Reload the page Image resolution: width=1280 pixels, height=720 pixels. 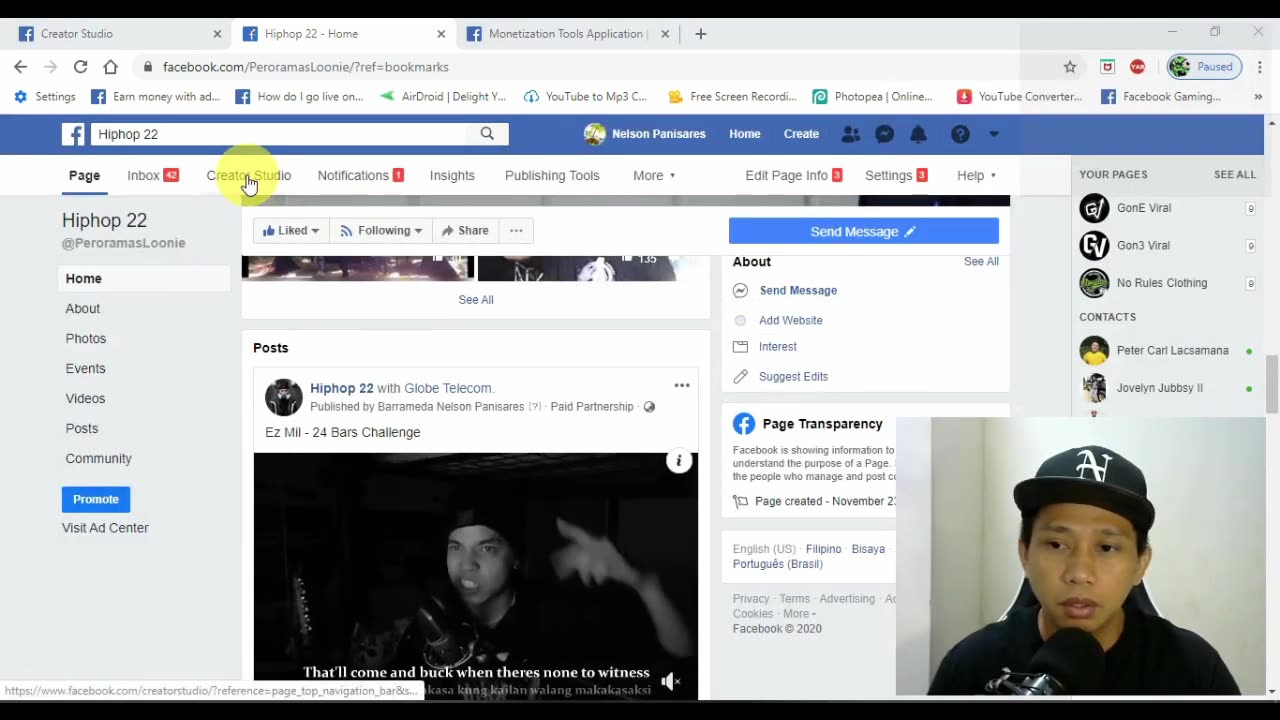80,67
